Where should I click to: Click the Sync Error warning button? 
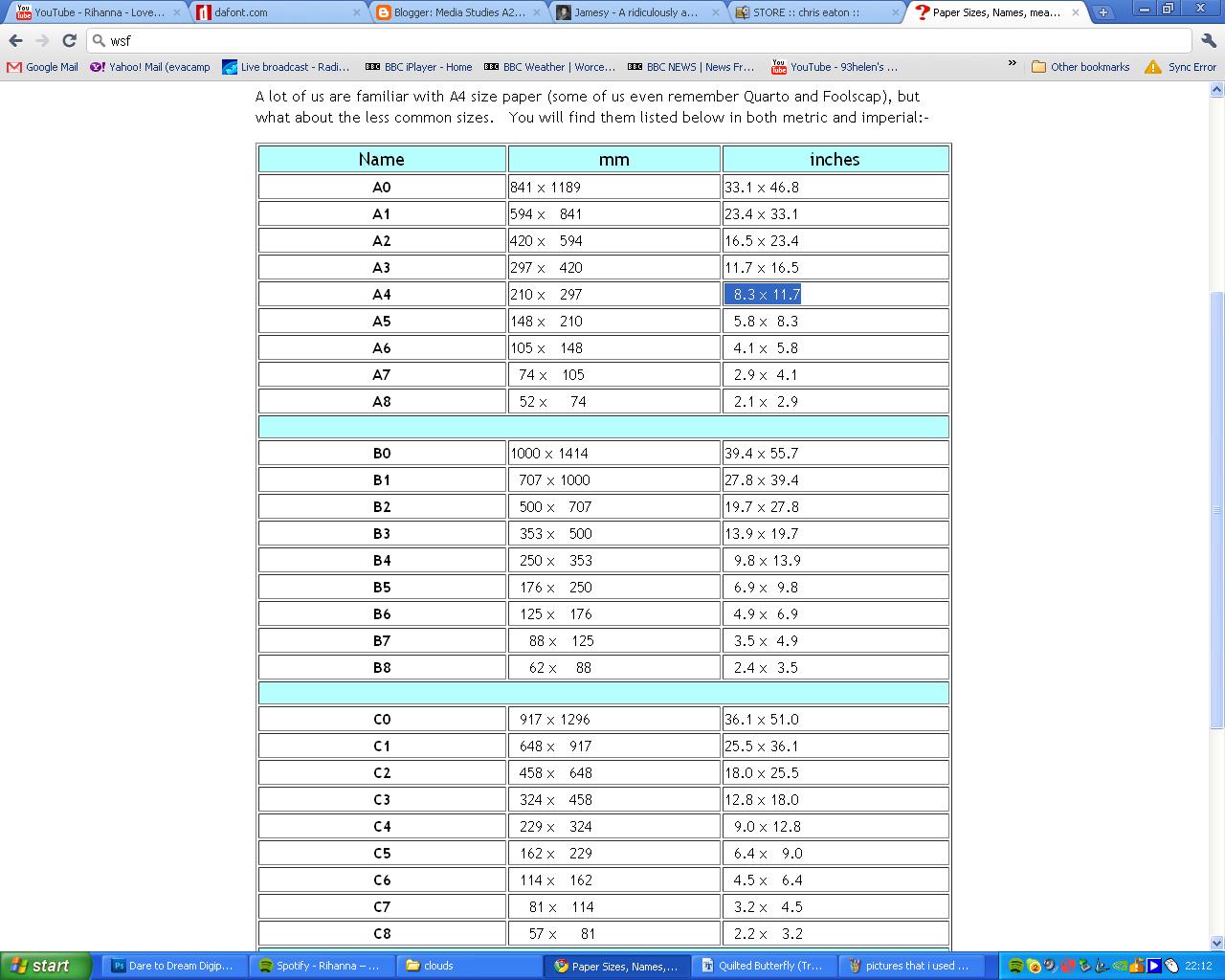1180,67
